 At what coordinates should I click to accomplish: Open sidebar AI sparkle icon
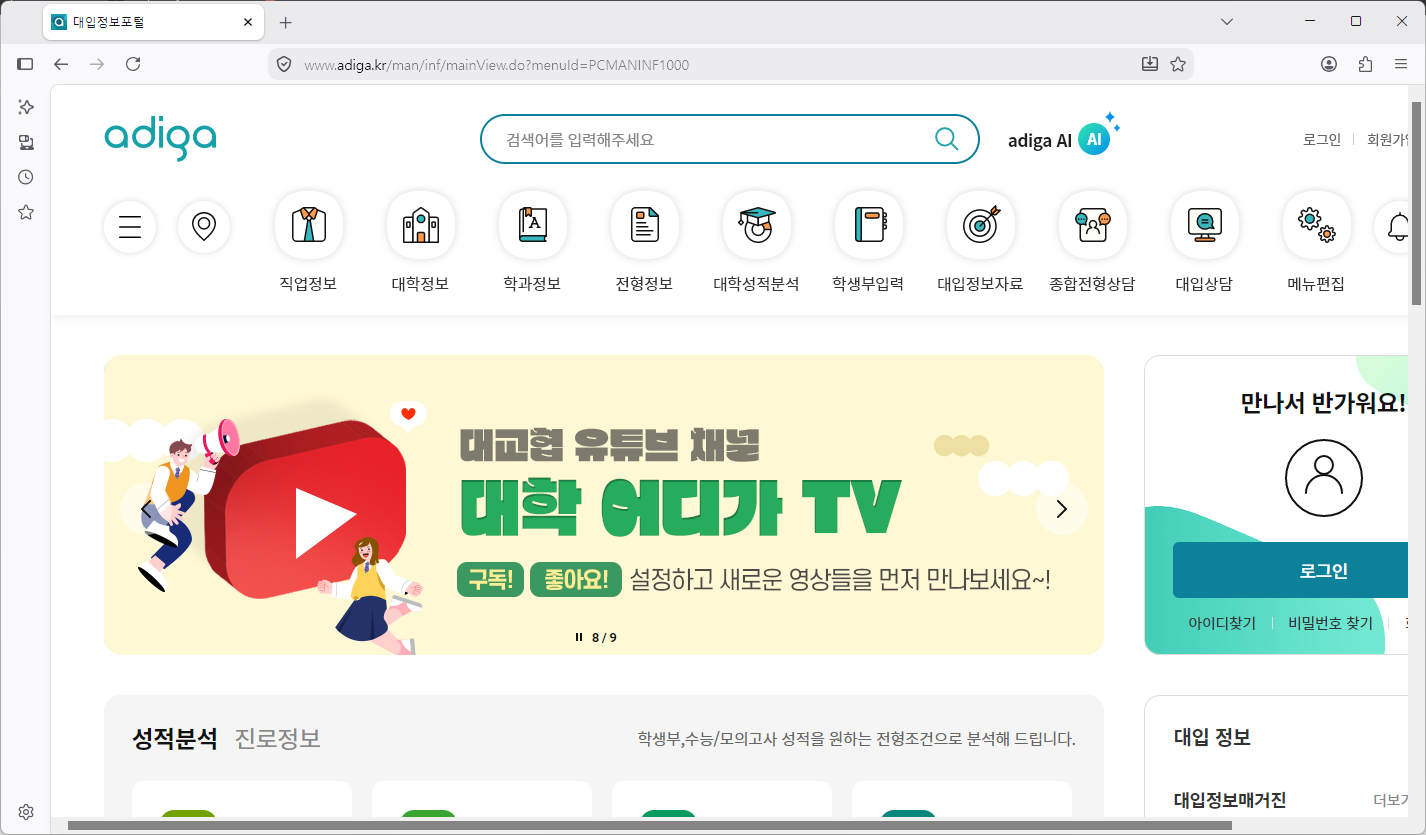(x=26, y=107)
